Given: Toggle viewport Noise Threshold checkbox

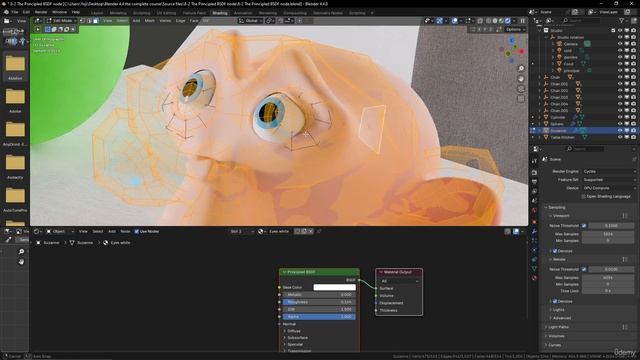Looking at the screenshot, I should [x=584, y=226].
